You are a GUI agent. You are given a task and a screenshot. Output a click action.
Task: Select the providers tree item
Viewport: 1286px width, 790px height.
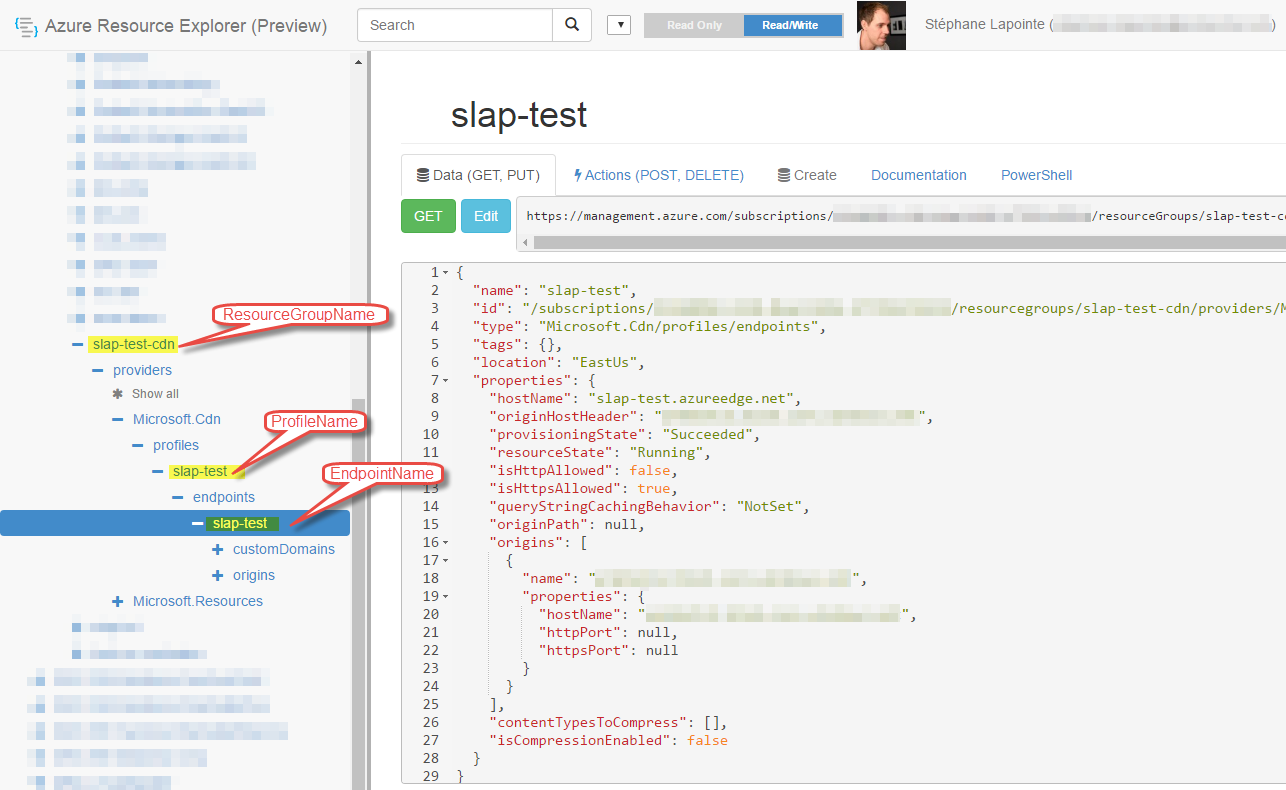coord(142,370)
